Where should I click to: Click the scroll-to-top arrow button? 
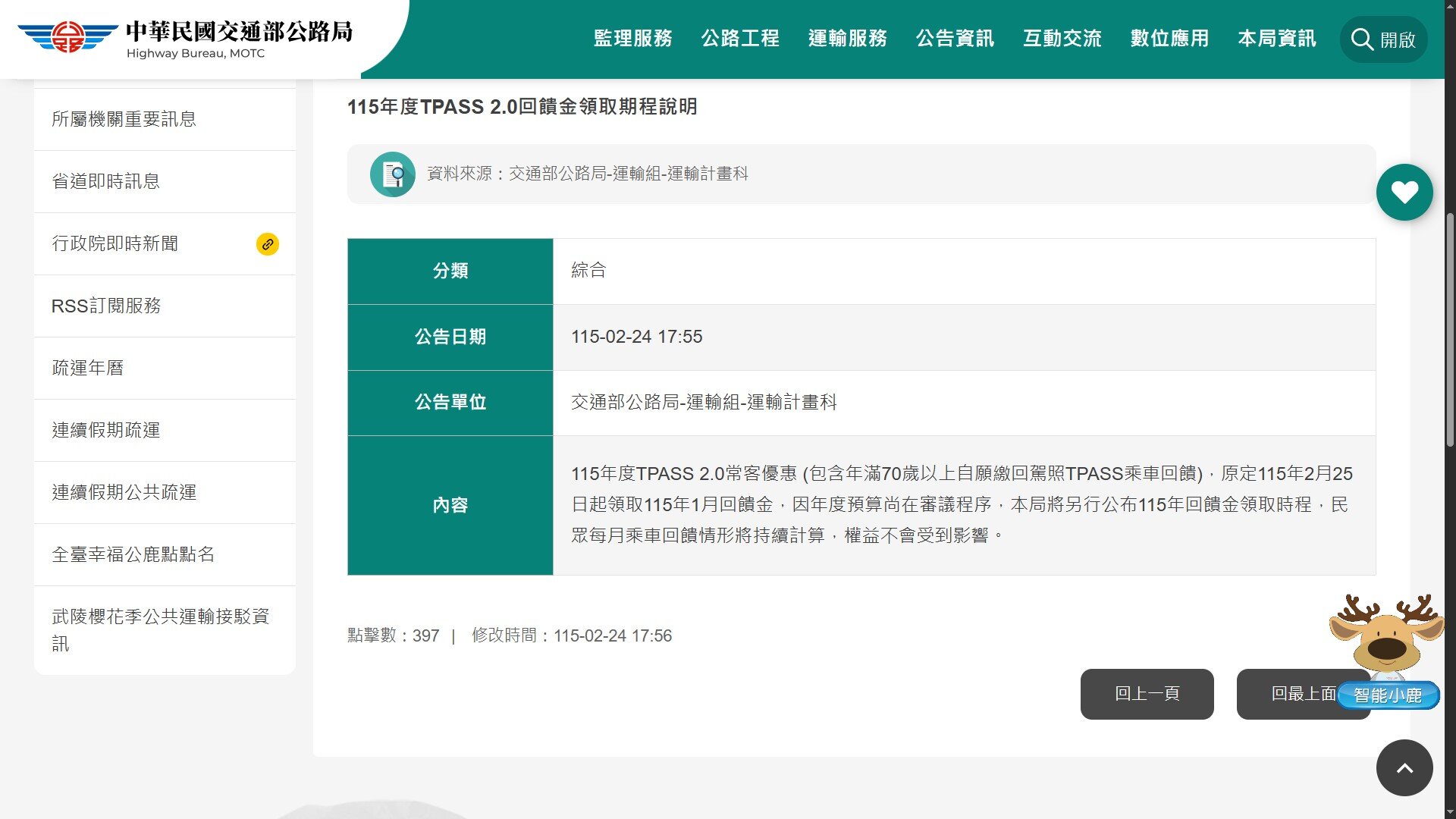click(1404, 767)
